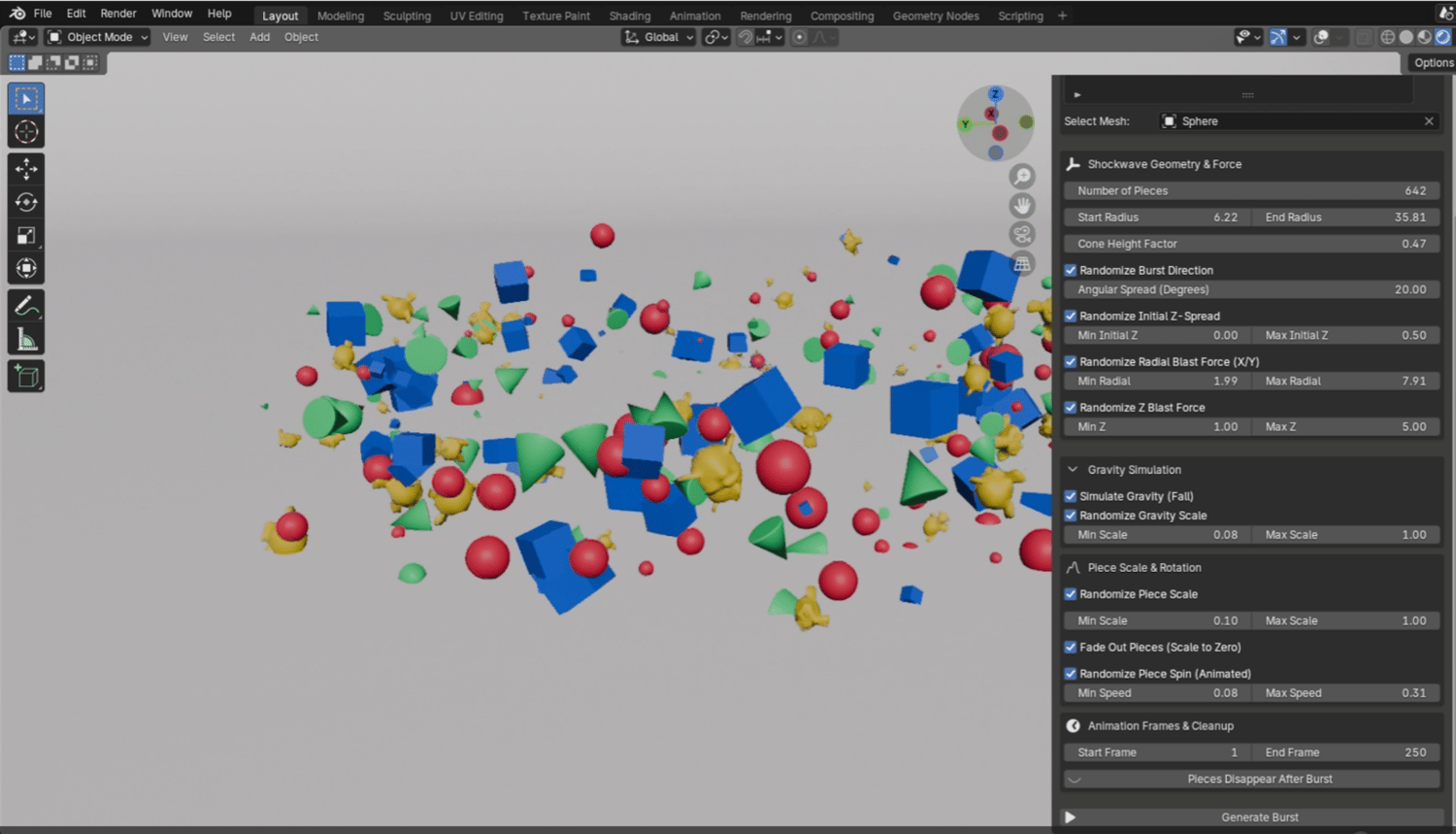Open Pieces Disappear After Burst dropdown
Image resolution: width=1456 pixels, height=834 pixels.
point(1251,779)
